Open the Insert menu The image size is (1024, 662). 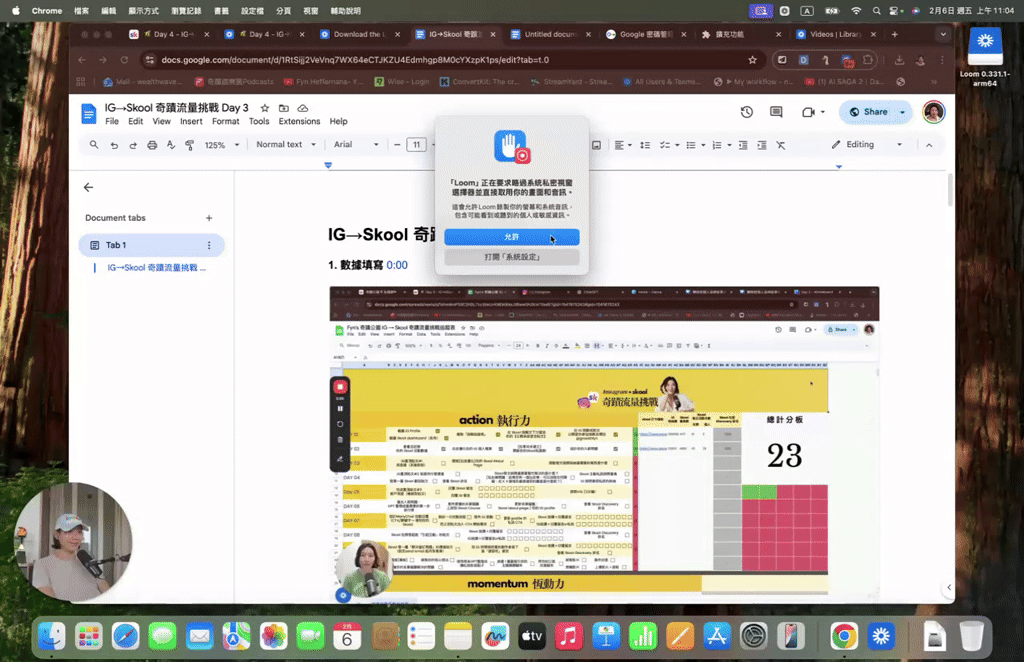(x=191, y=121)
